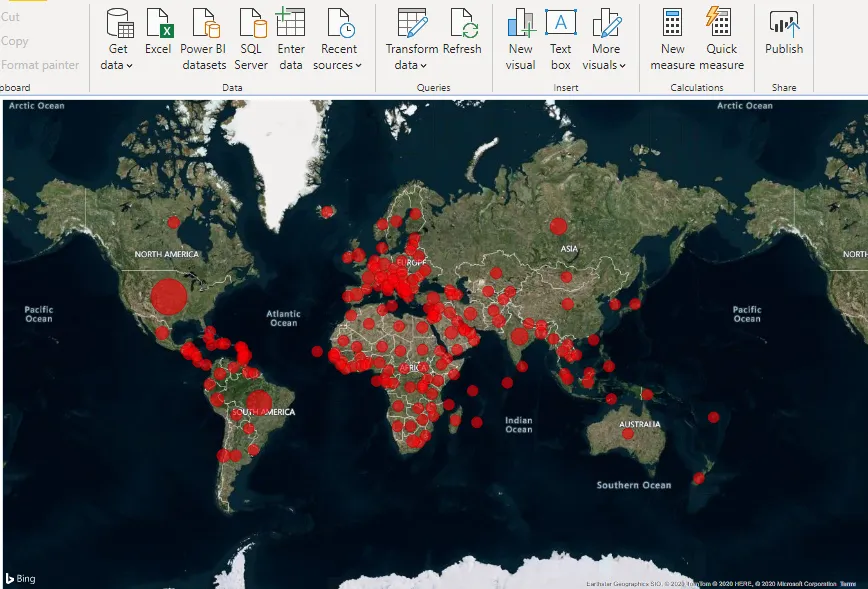868x589 pixels.
Task: Select the bubble over New Zealand
Action: point(699,478)
